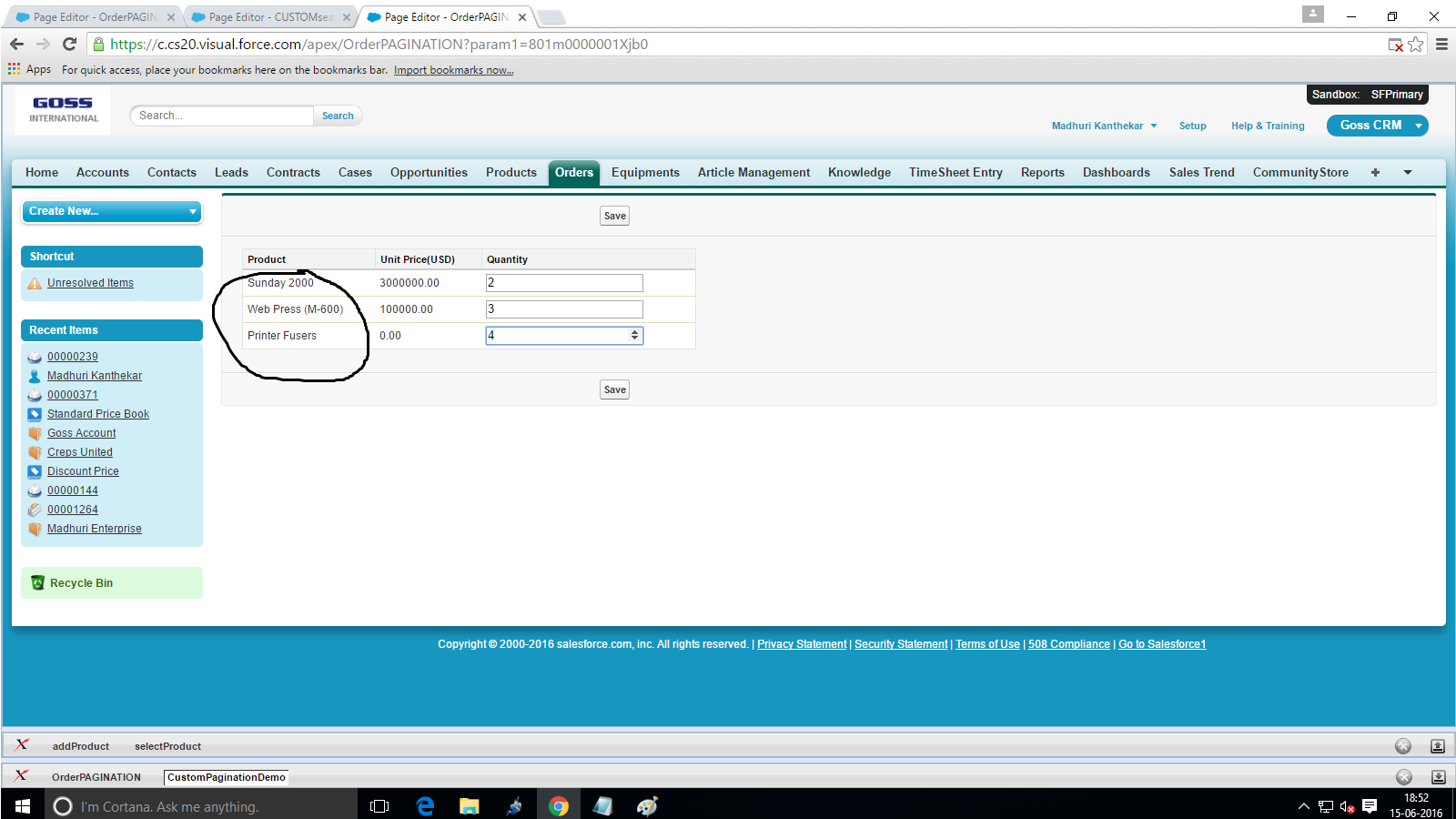Open the Goss CRM app switcher dropdown
Image resolution: width=1456 pixels, height=819 pixels.
click(1377, 126)
